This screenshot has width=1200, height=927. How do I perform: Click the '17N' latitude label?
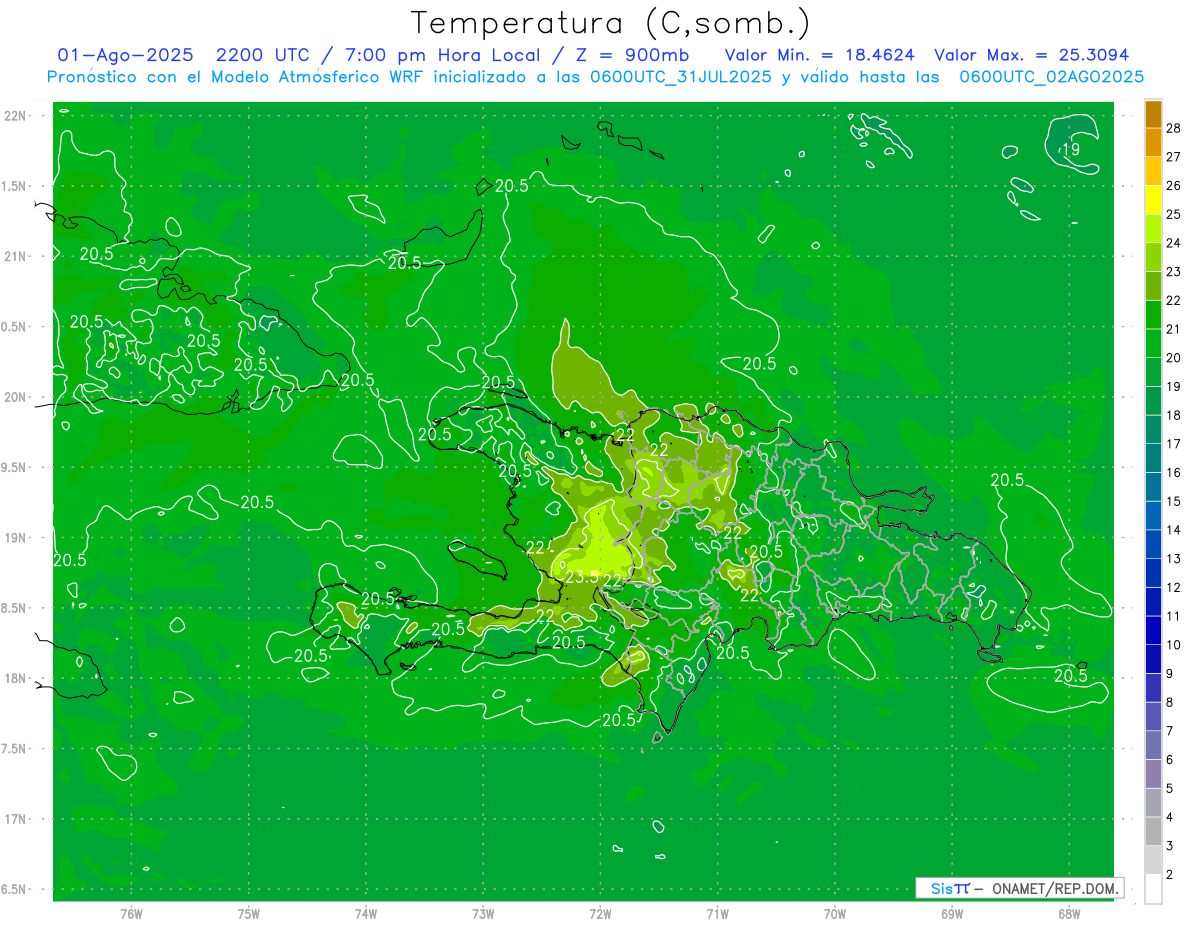[x=14, y=819]
